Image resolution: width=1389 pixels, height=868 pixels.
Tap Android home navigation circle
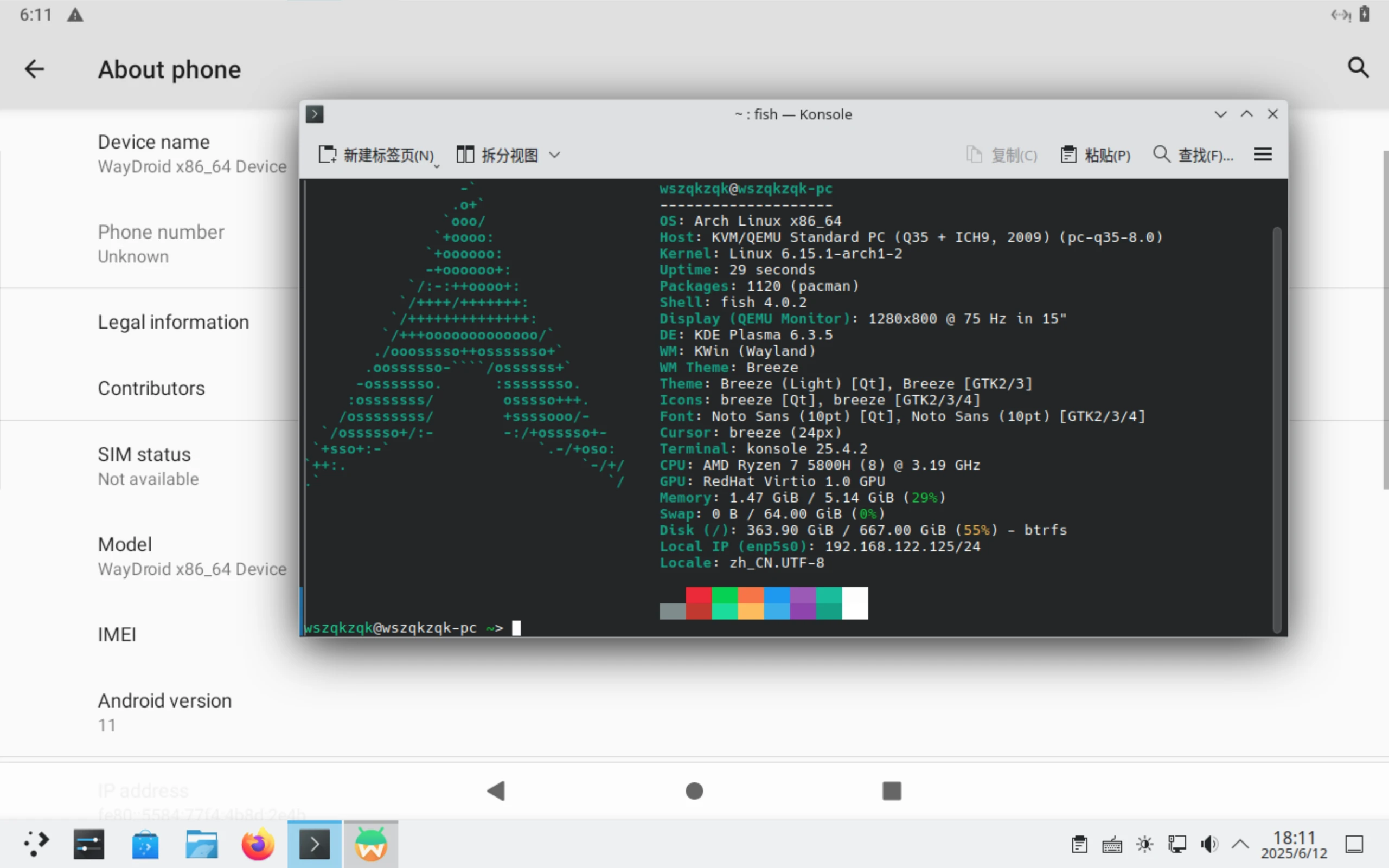[694, 791]
